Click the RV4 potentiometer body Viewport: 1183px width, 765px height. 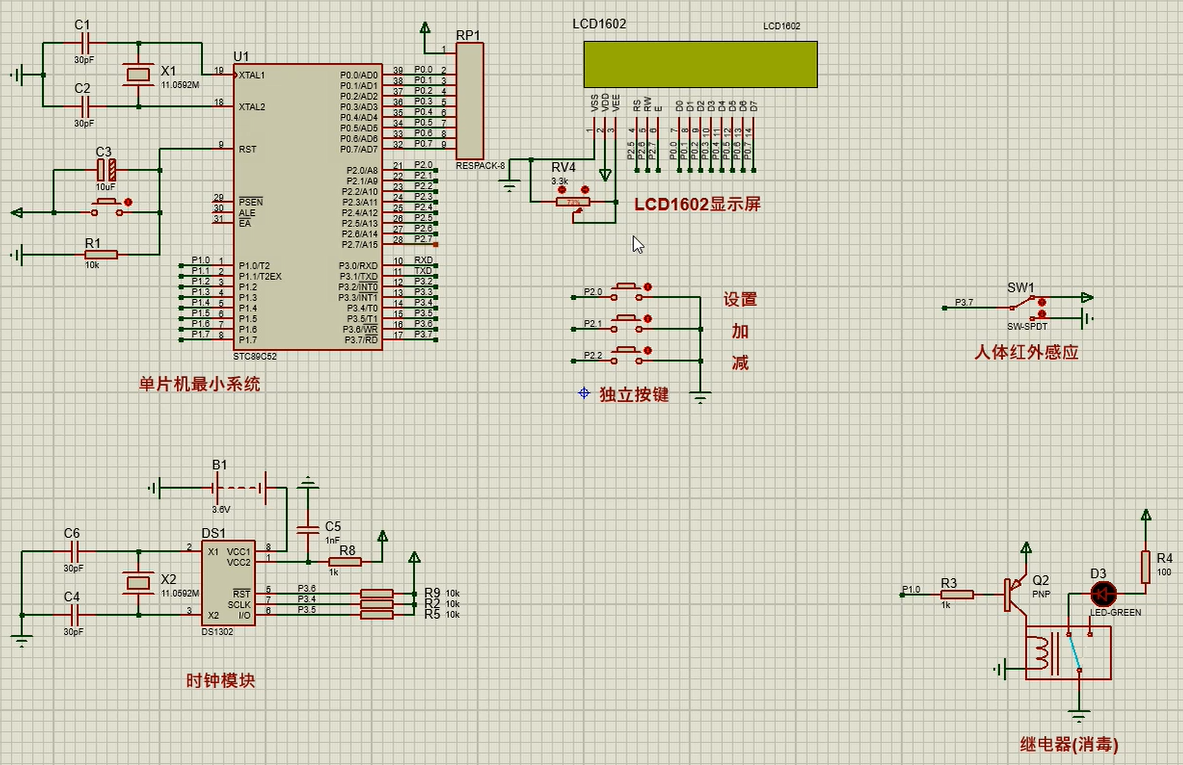pos(573,202)
